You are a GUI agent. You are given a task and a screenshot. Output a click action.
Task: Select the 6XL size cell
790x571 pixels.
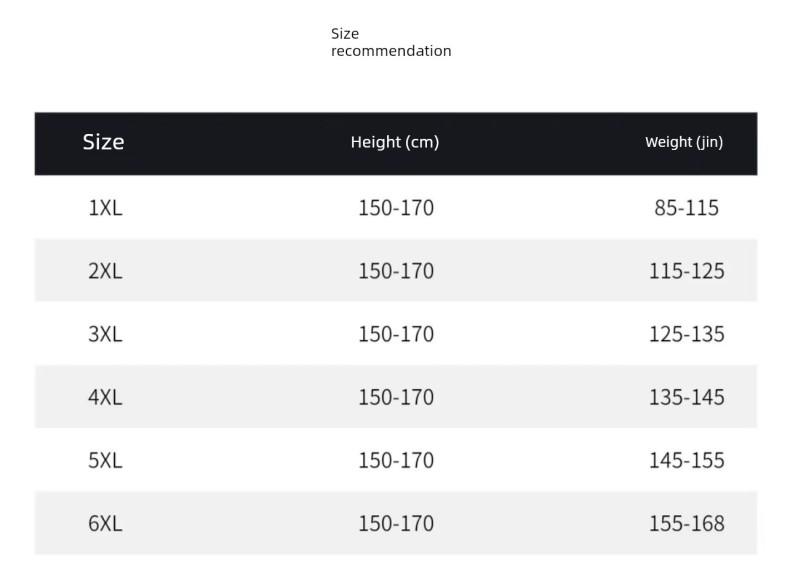[x=105, y=523]
